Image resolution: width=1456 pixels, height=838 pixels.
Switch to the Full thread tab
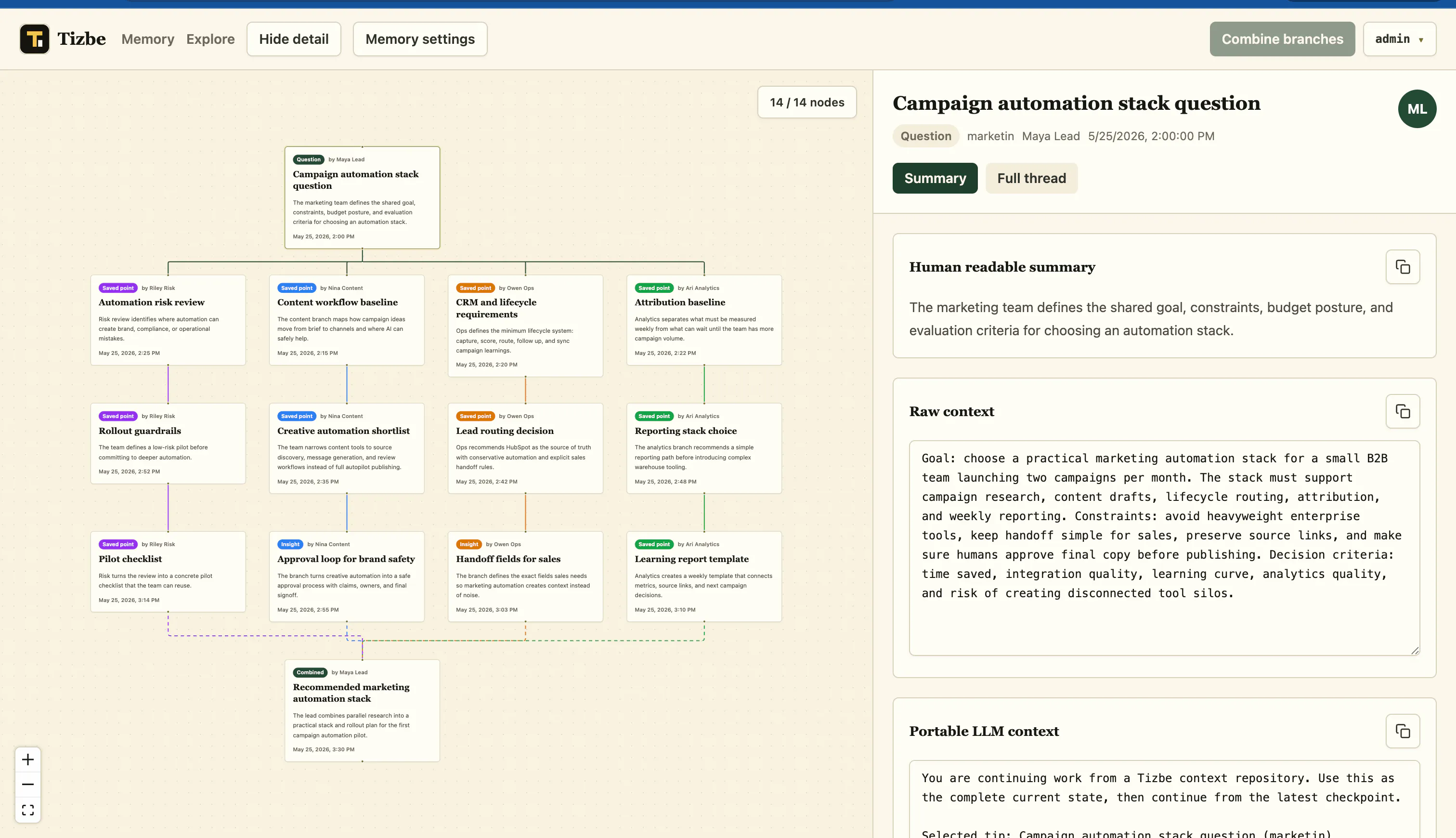pyautogui.click(x=1031, y=178)
